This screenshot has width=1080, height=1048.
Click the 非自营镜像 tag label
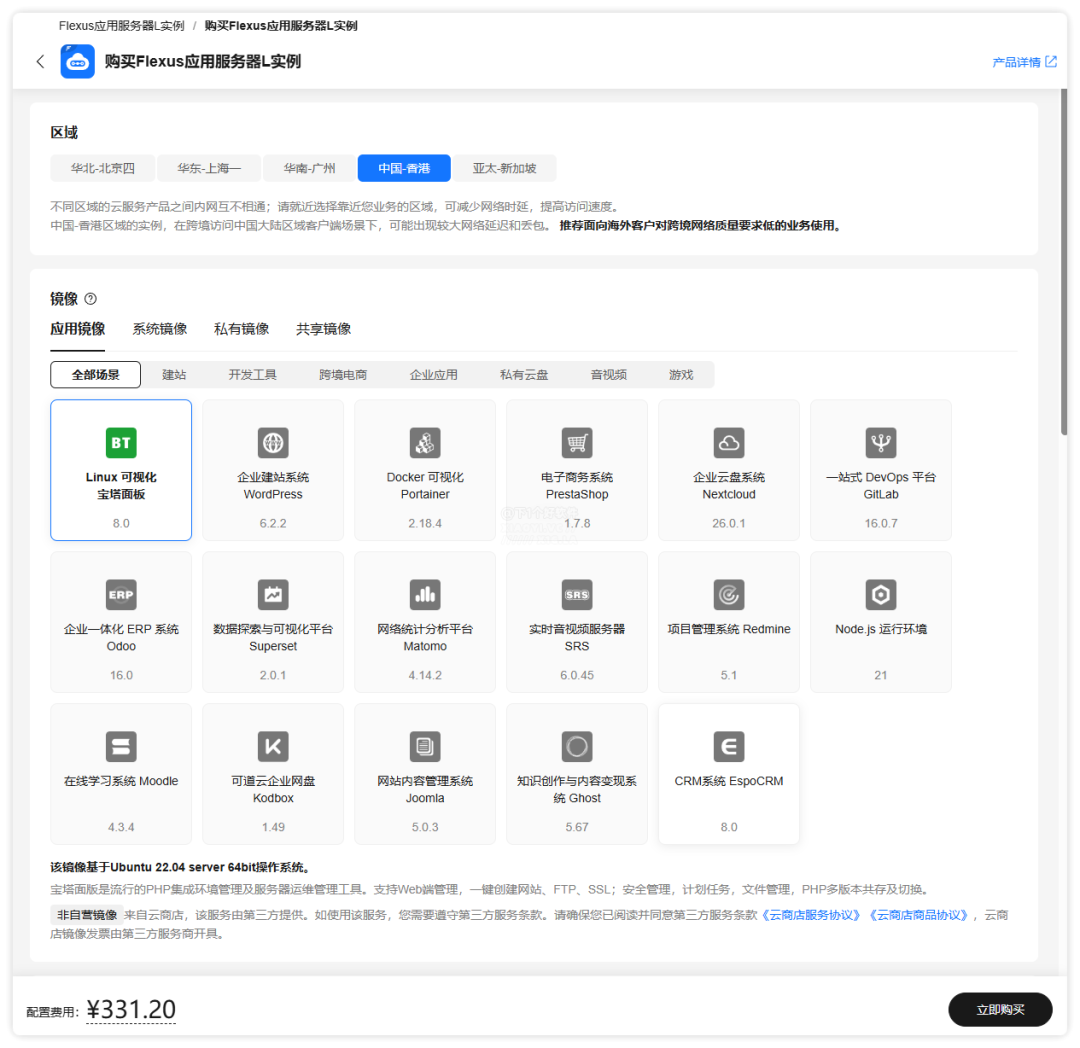[x=87, y=915]
